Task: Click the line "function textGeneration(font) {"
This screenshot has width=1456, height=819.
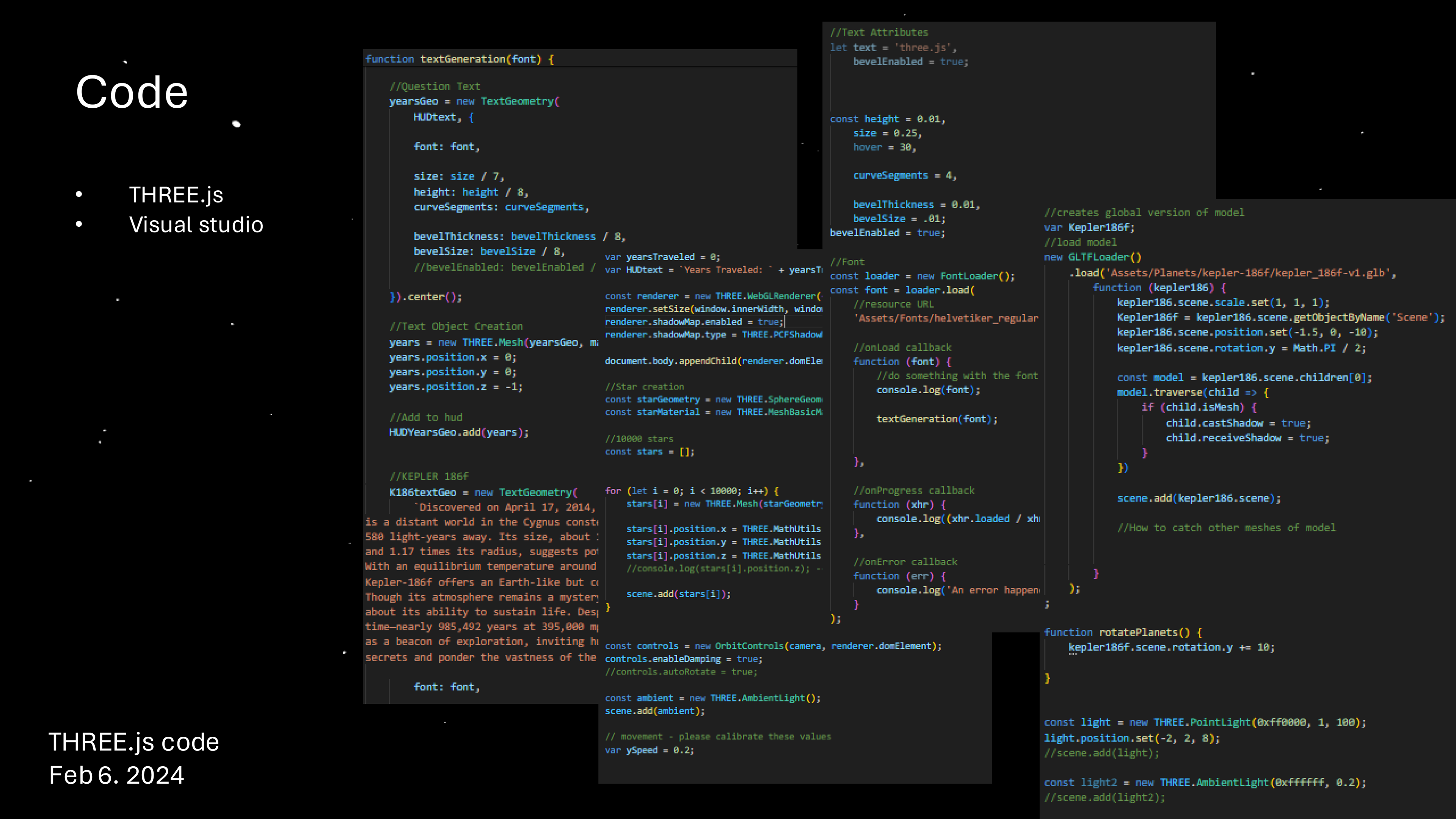Action: coord(460,59)
